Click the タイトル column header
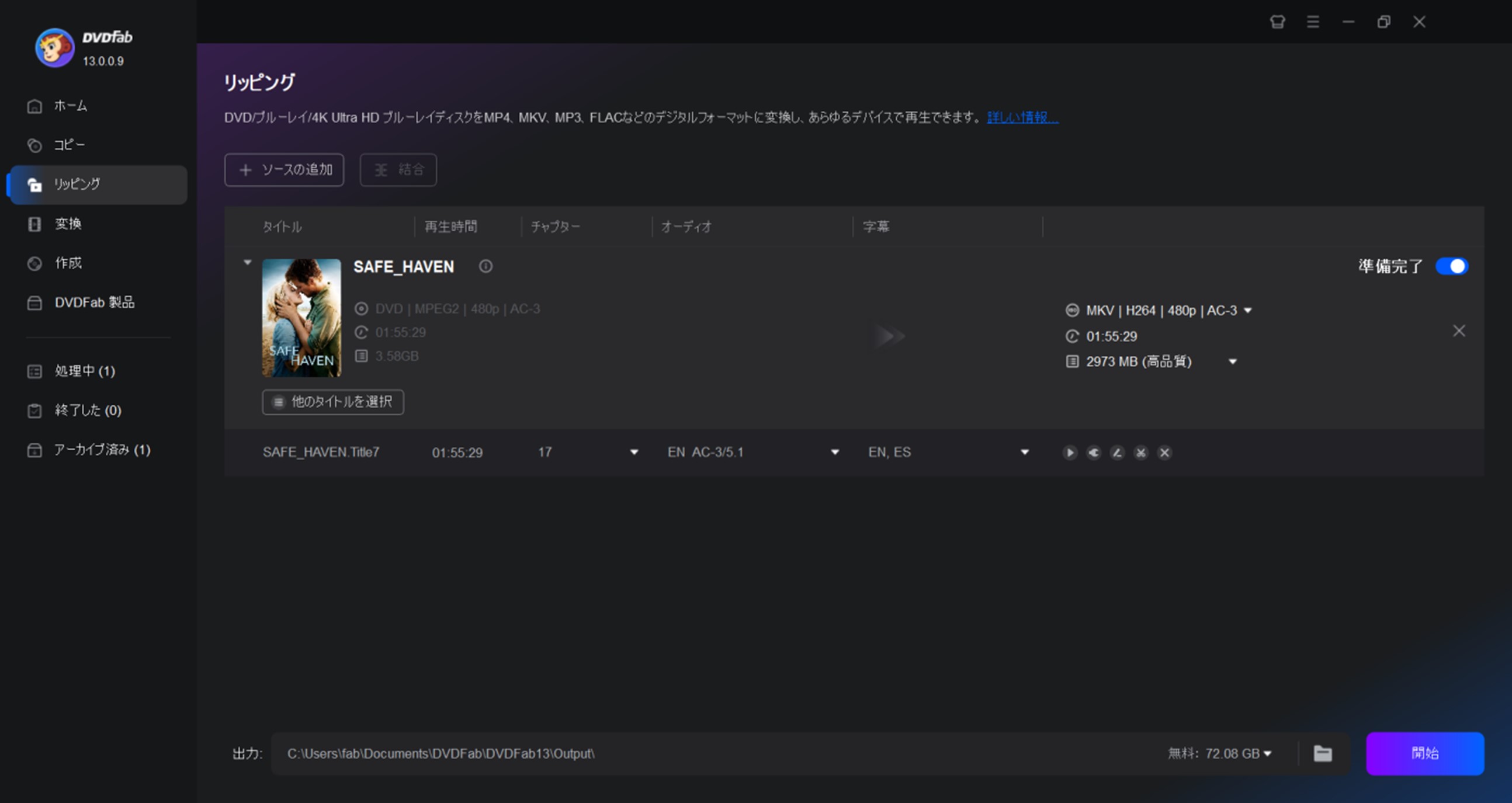 [x=282, y=227]
